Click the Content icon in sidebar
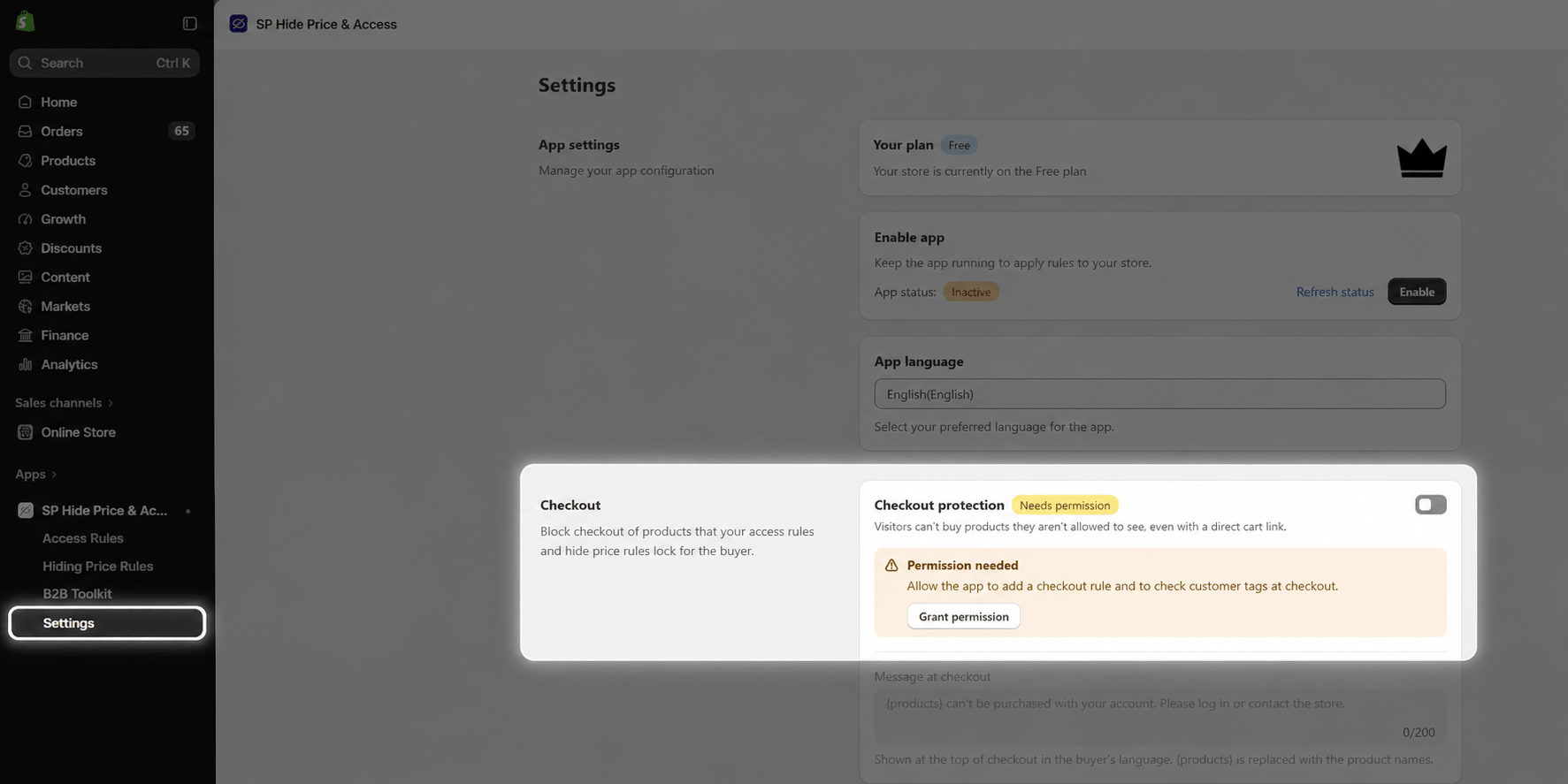 pyautogui.click(x=25, y=277)
